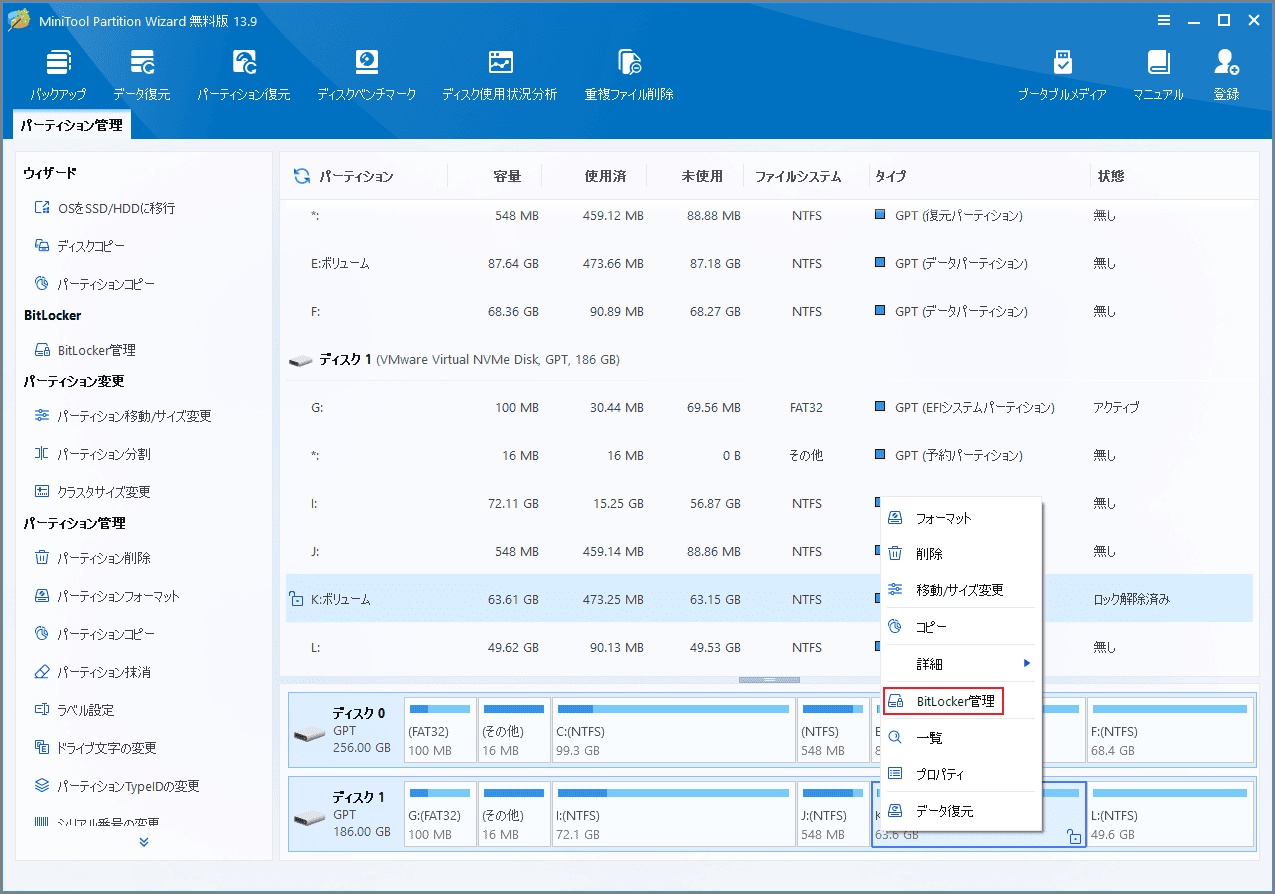Select ディスク 0 in the disk map
Viewport: 1275px width, 894px height.
click(345, 731)
